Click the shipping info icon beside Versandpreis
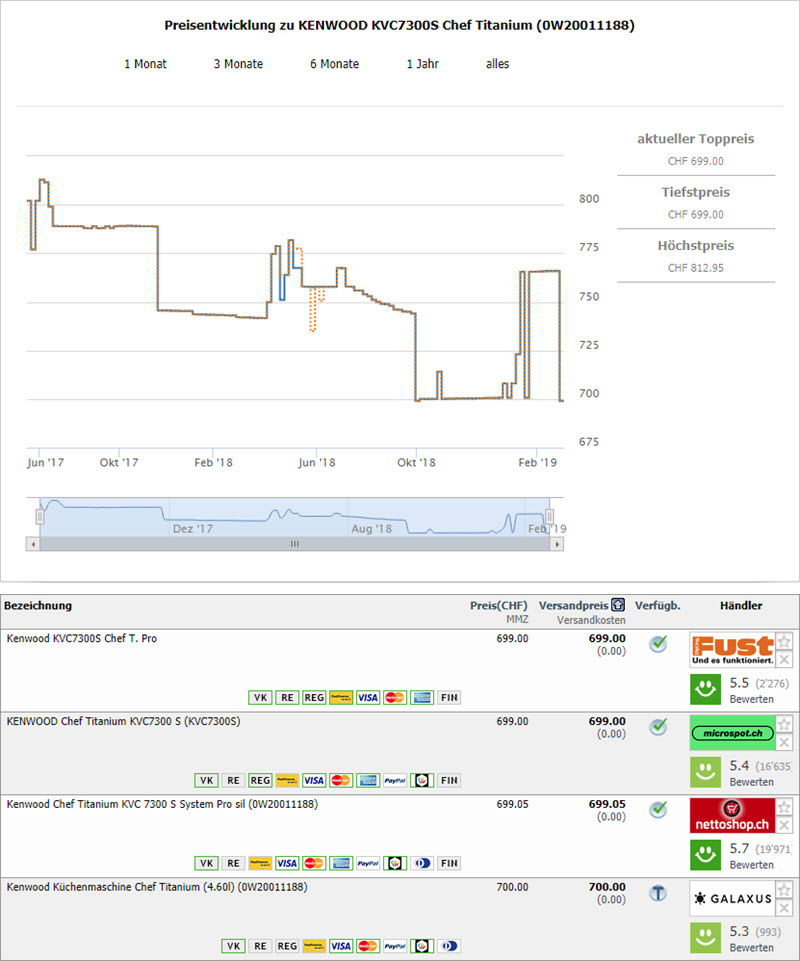Viewport: 800px width, 961px height. click(x=618, y=606)
